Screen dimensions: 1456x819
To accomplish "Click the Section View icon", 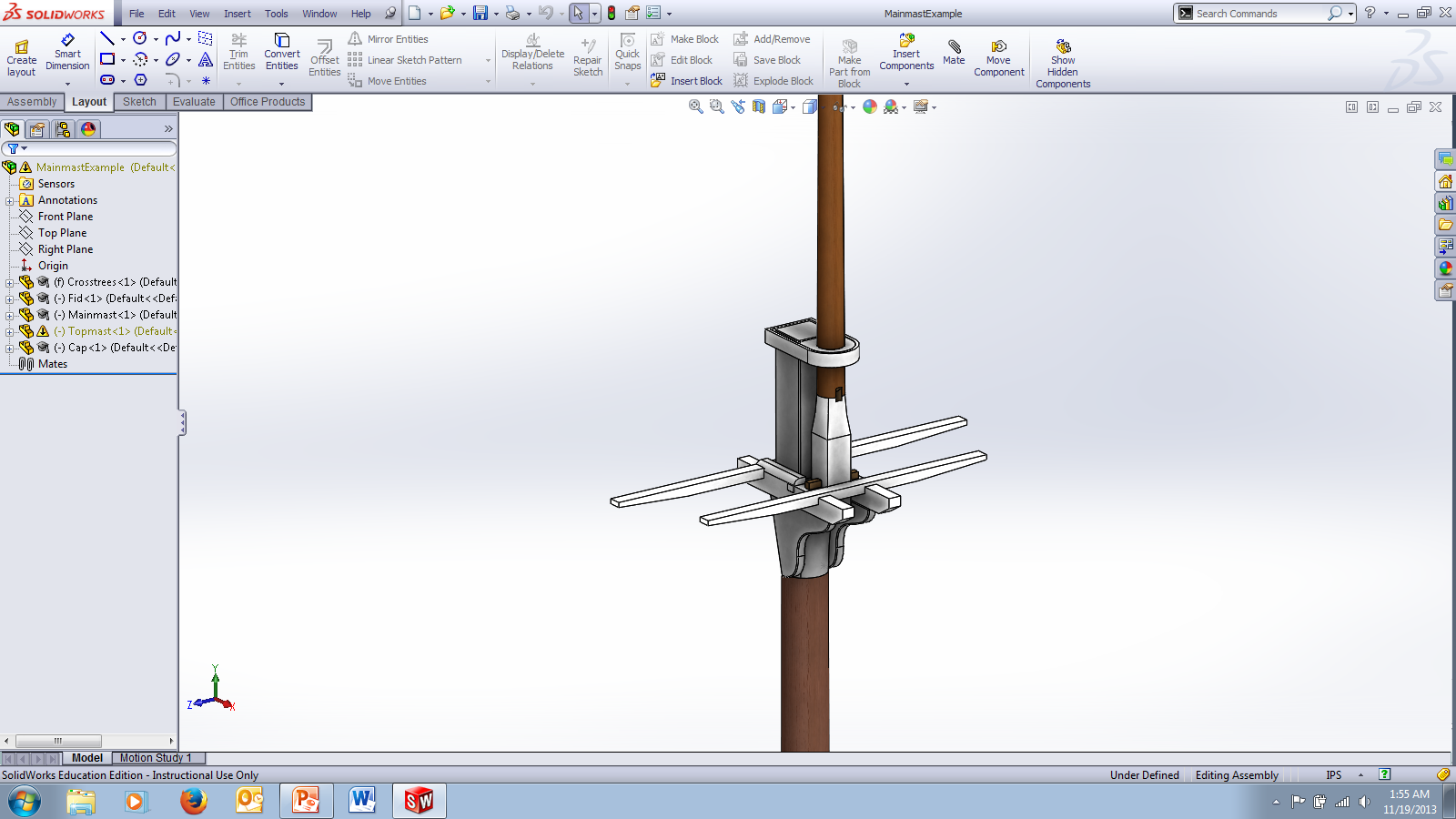I will click(759, 106).
